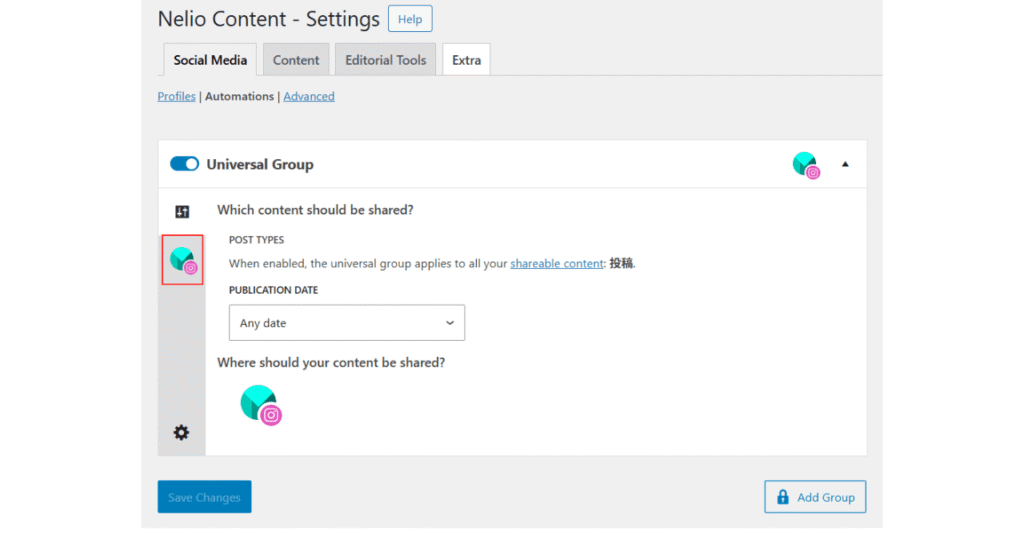Viewport: 1024px width, 536px height.
Task: Switch to the Social Media tab
Action: point(210,60)
